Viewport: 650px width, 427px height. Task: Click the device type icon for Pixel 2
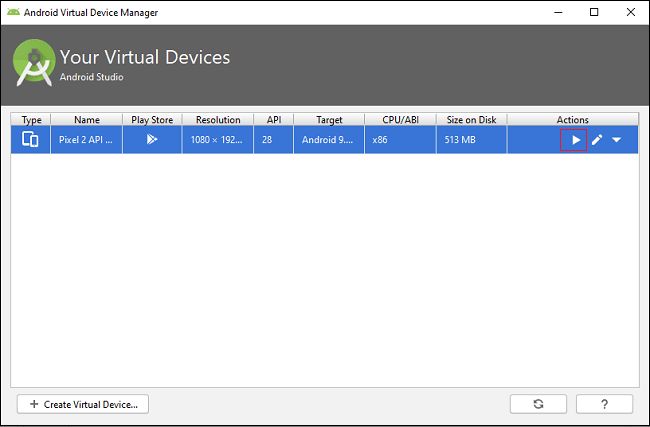tap(30, 139)
